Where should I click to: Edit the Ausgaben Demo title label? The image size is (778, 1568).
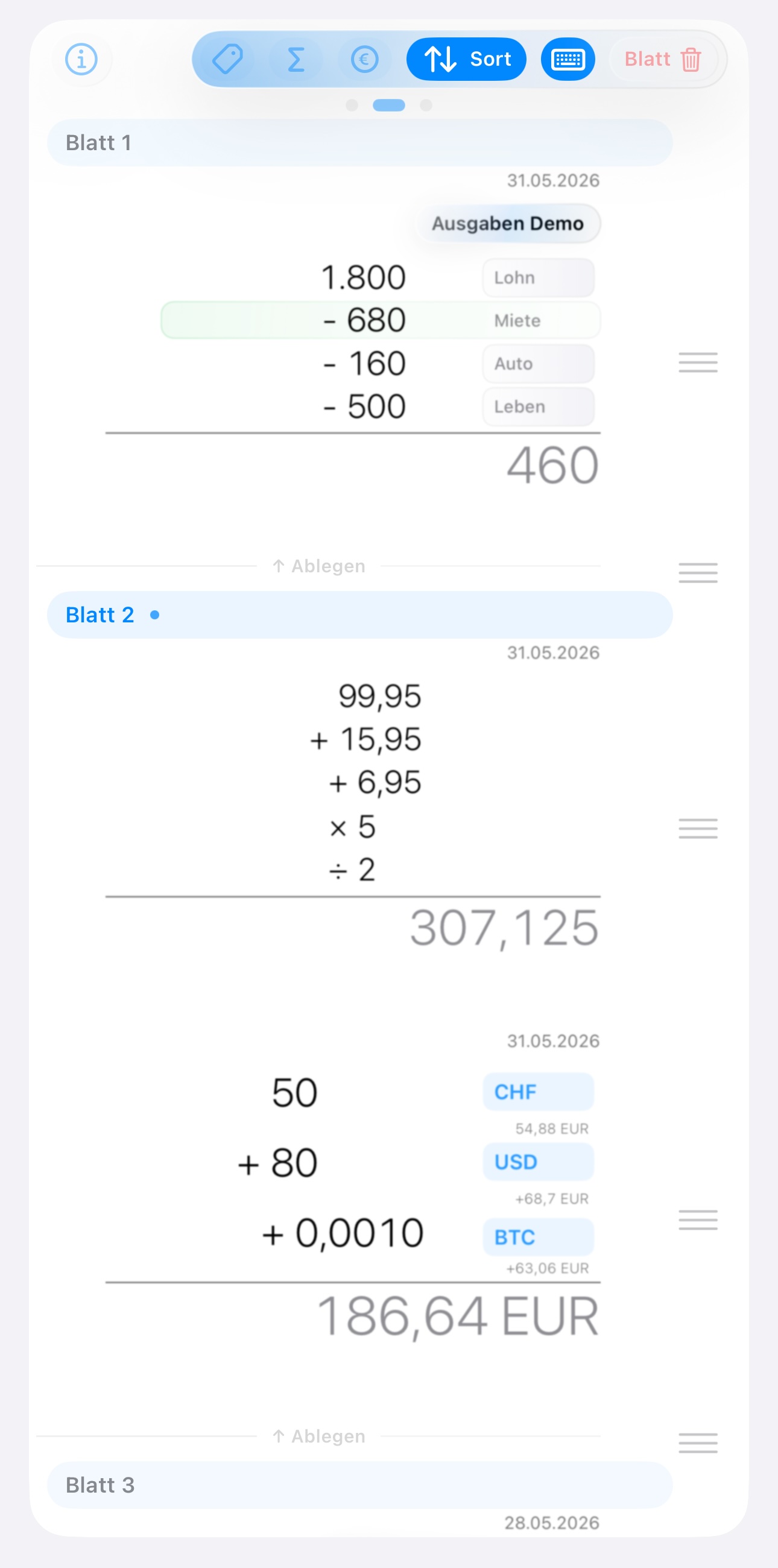click(508, 224)
